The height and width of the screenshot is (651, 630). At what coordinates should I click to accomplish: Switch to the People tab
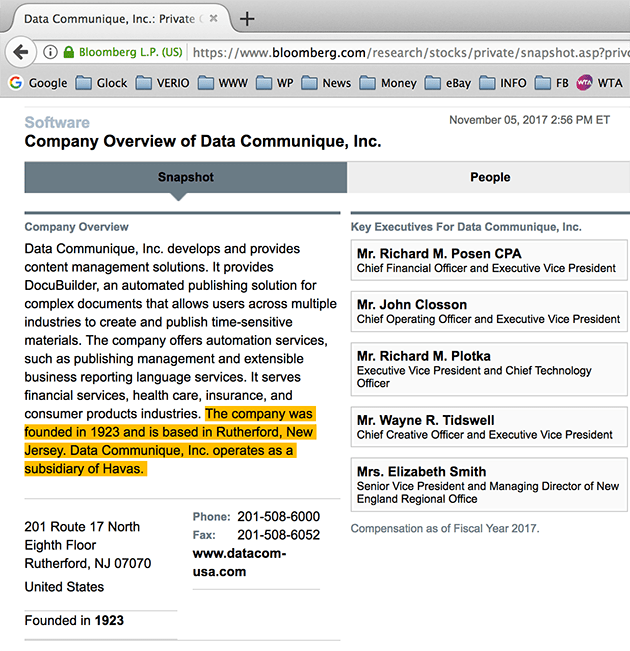489,177
